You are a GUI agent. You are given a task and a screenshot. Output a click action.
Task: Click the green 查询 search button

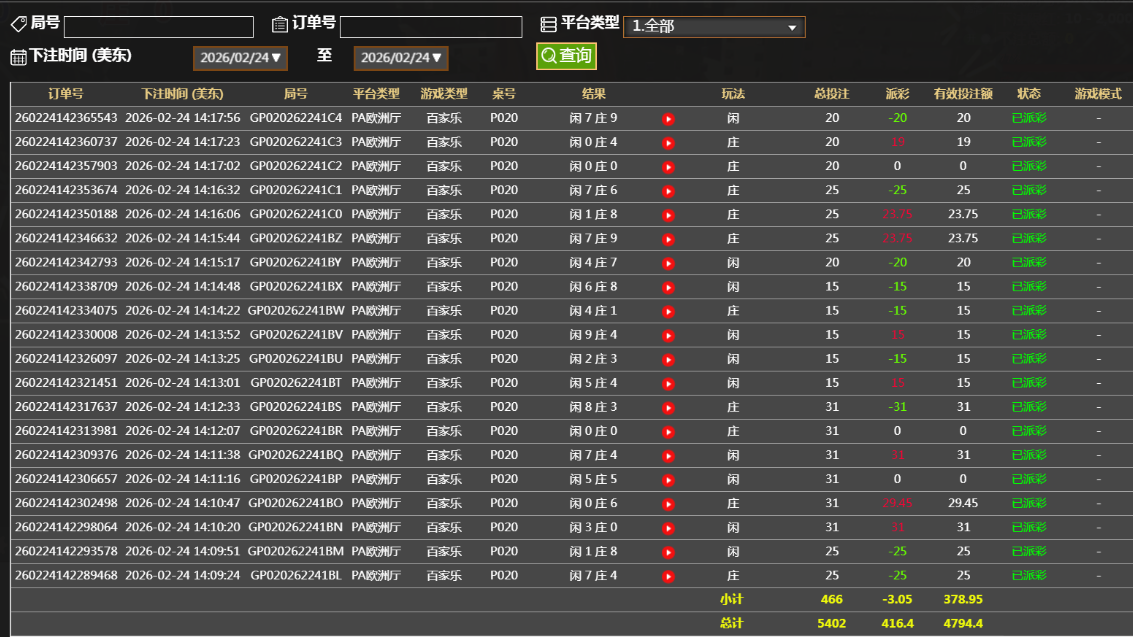(x=566, y=56)
